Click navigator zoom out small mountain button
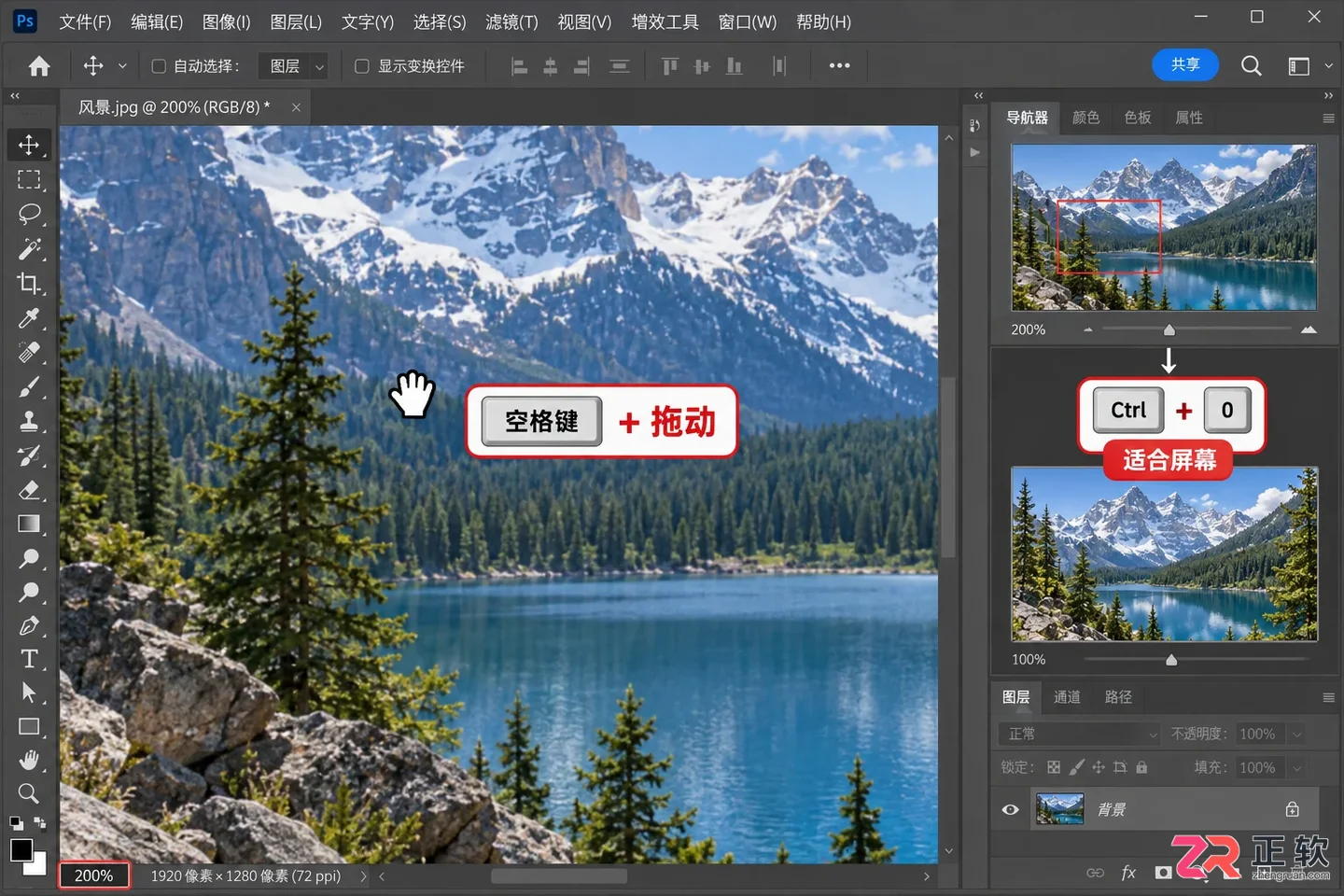 [x=1087, y=329]
